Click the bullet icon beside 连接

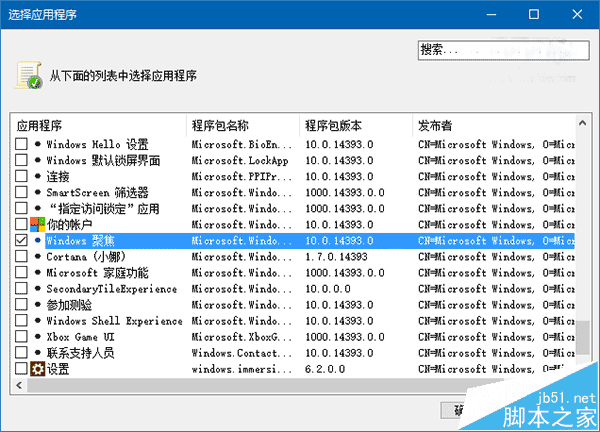[x=38, y=176]
